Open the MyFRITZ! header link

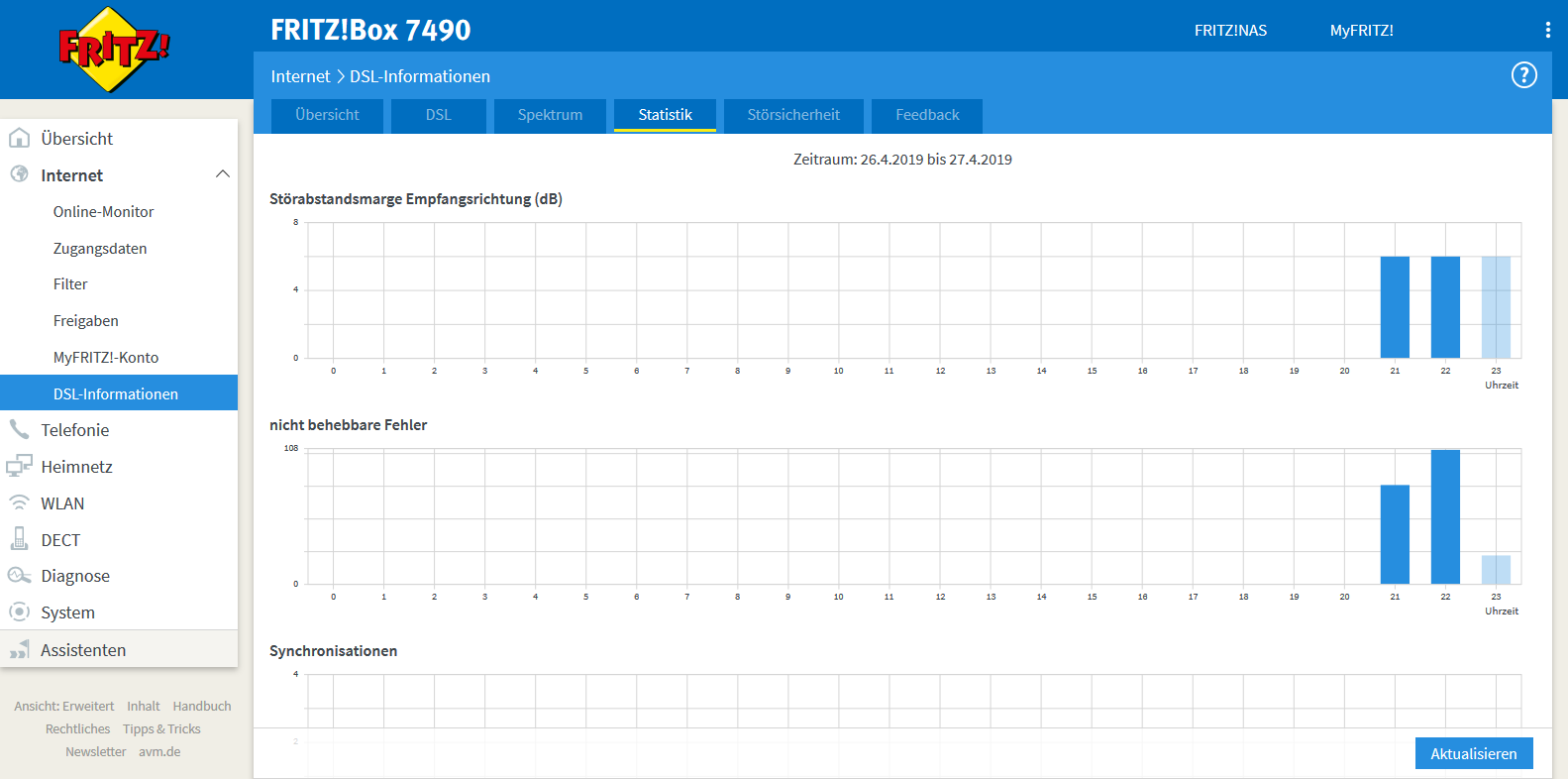click(1361, 31)
